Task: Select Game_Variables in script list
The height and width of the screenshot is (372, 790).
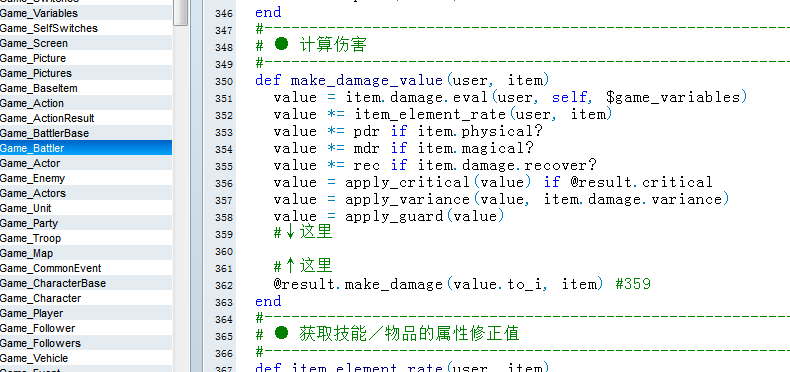Action: click(x=86, y=13)
